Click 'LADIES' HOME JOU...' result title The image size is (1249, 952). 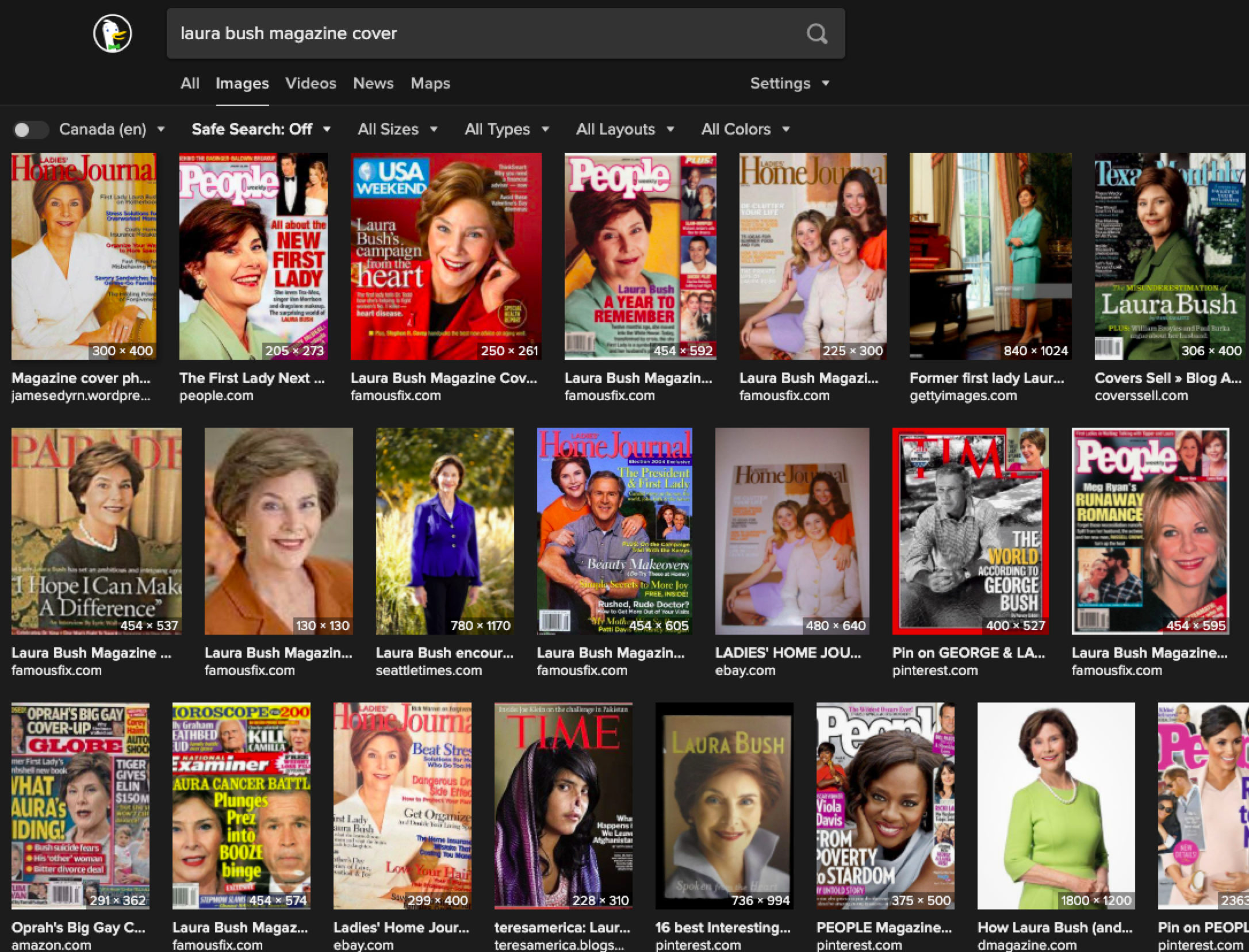point(788,653)
